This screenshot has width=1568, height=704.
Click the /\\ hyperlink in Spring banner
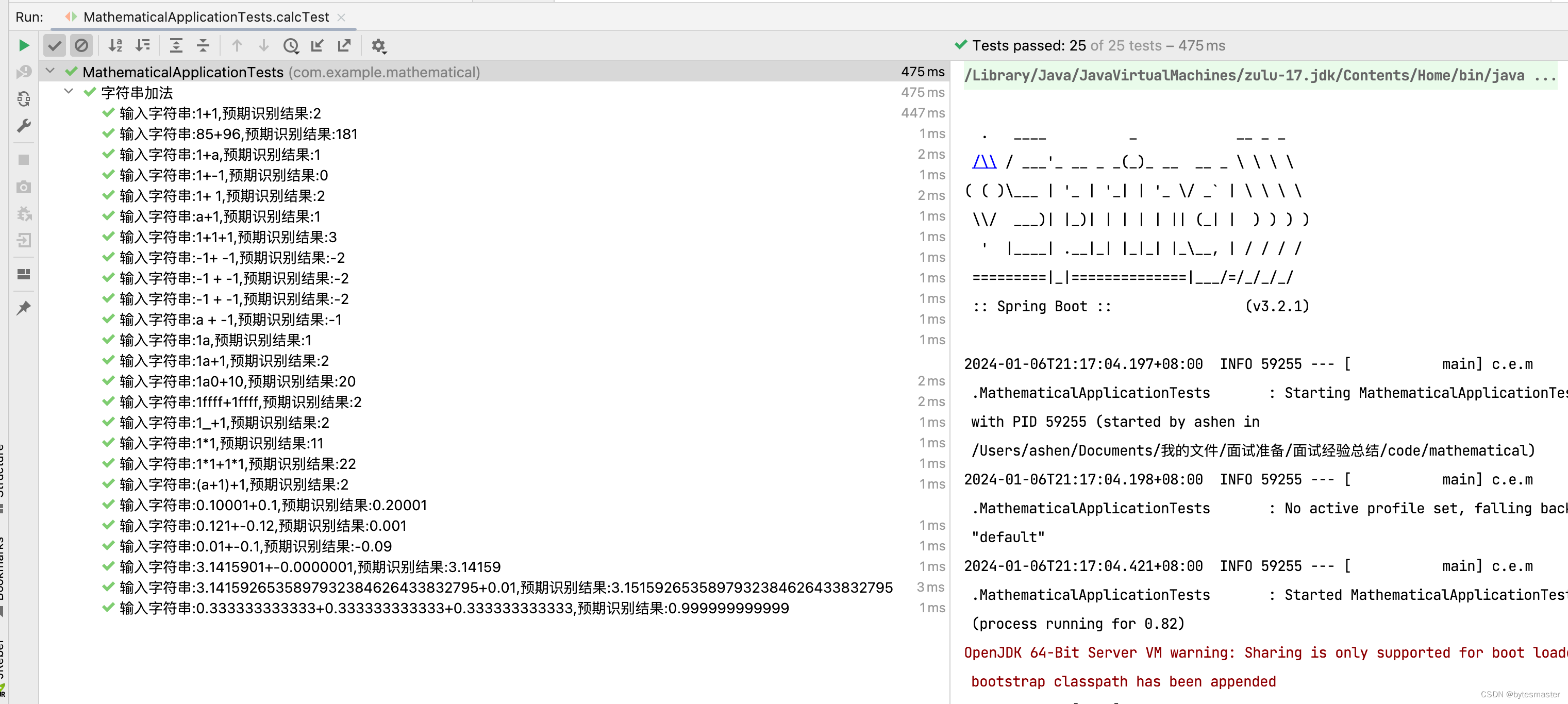[x=985, y=162]
